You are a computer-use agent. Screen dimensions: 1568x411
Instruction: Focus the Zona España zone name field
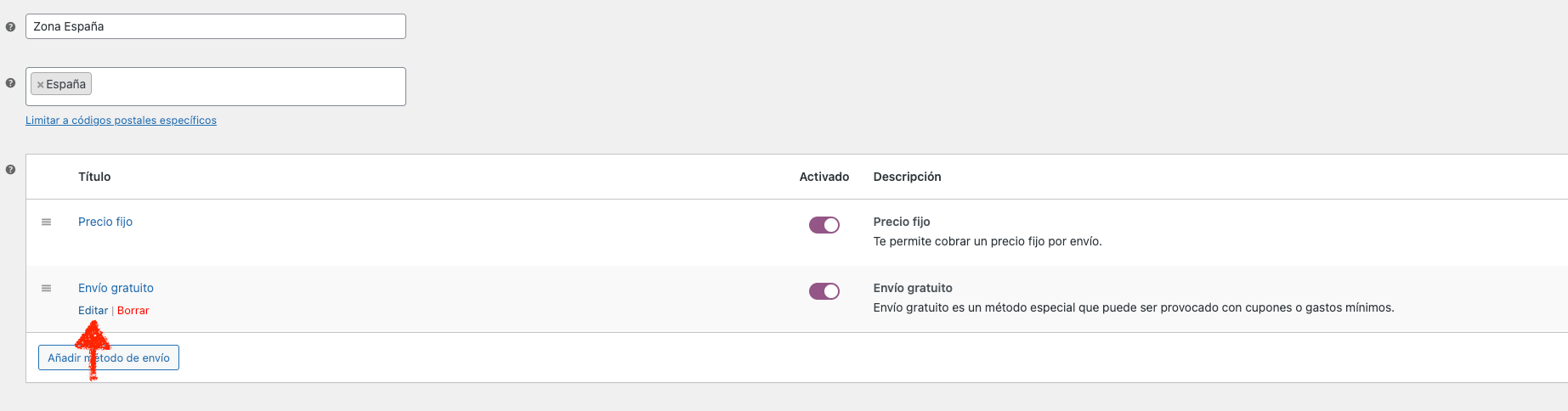216,26
